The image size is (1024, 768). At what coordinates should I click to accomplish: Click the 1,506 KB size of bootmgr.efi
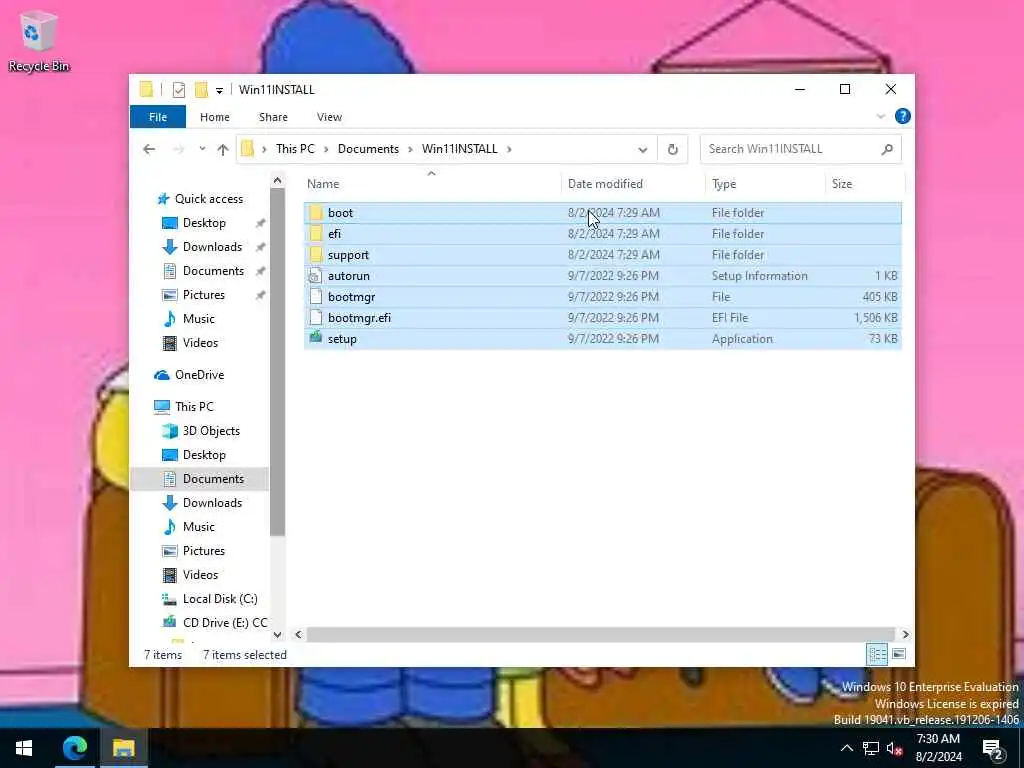coord(875,318)
